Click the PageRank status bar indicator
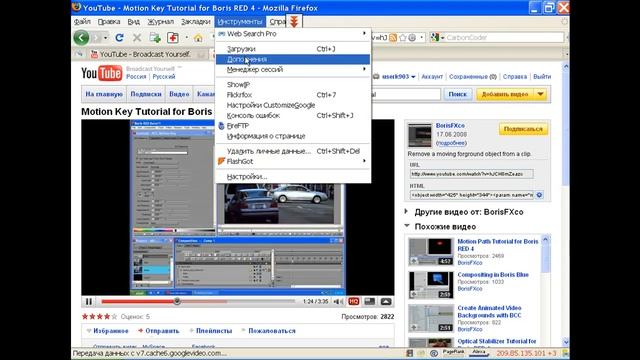The width and height of the screenshot is (640, 360). pos(453,352)
